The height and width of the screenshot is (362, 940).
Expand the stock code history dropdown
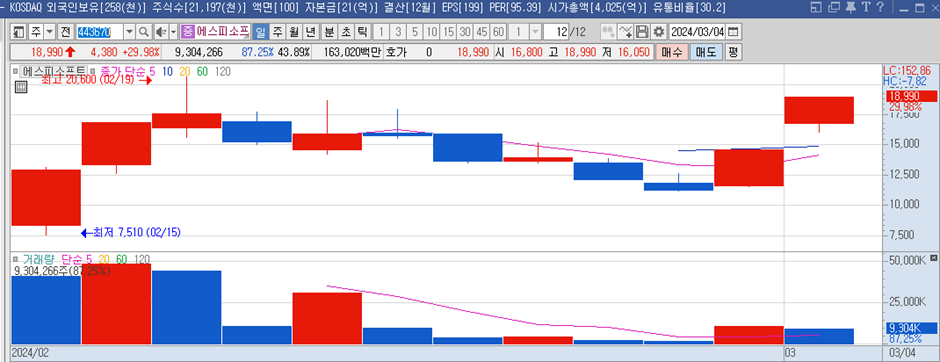pyautogui.click(x=129, y=32)
